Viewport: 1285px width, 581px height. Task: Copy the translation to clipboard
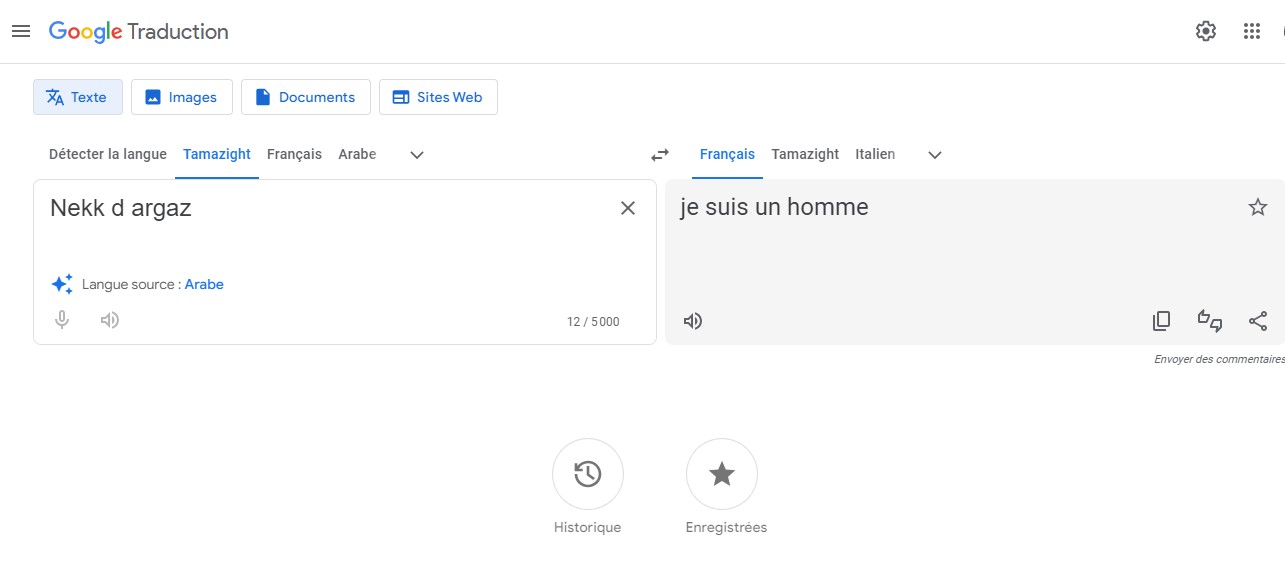[x=1161, y=321]
